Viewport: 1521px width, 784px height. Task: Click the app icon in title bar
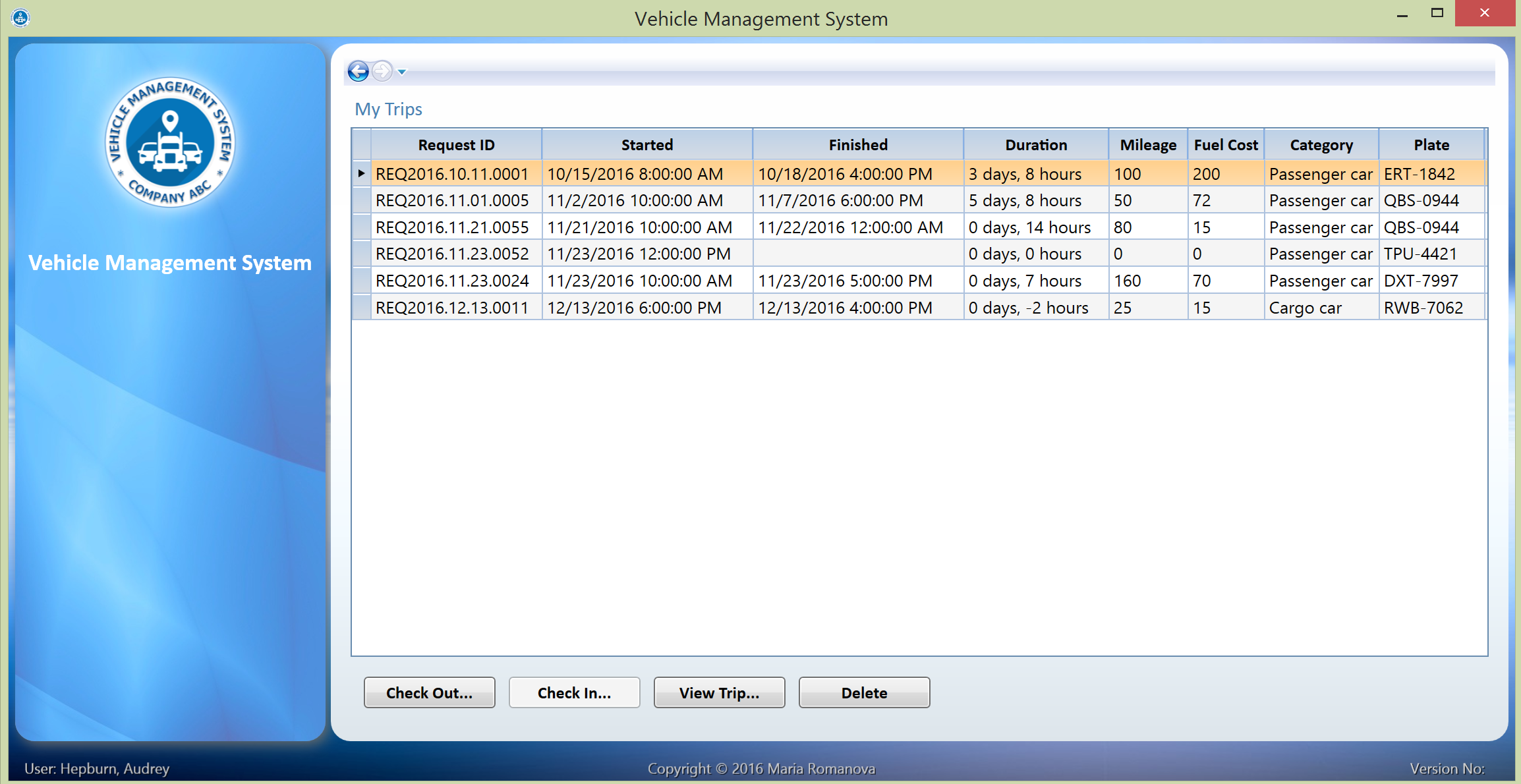[x=20, y=18]
